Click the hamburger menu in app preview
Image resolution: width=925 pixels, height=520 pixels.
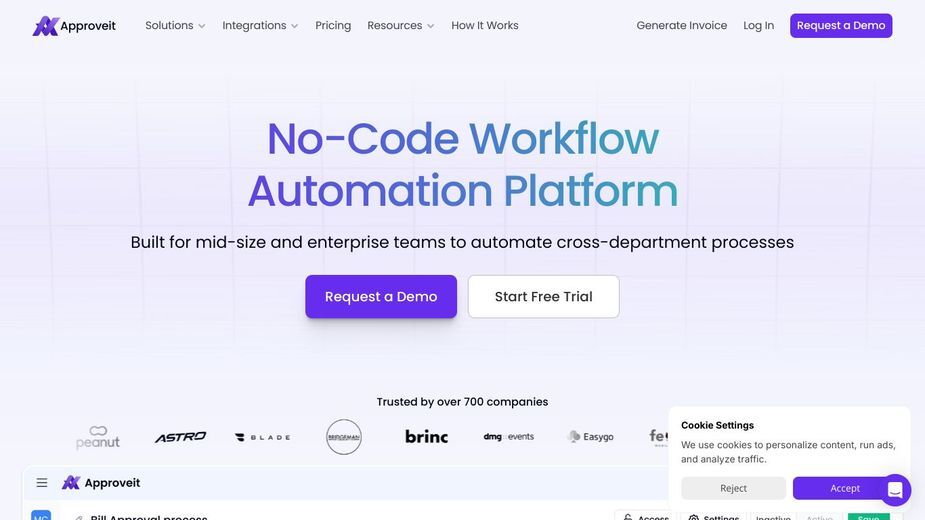pyautogui.click(x=42, y=483)
